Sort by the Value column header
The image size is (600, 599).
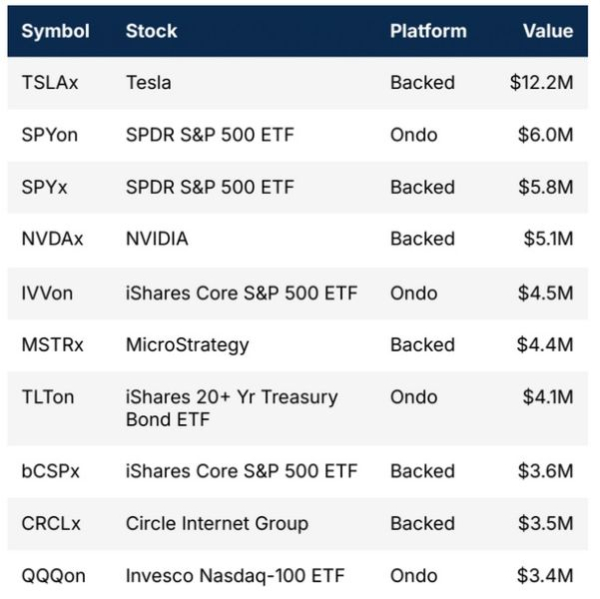coord(547,31)
